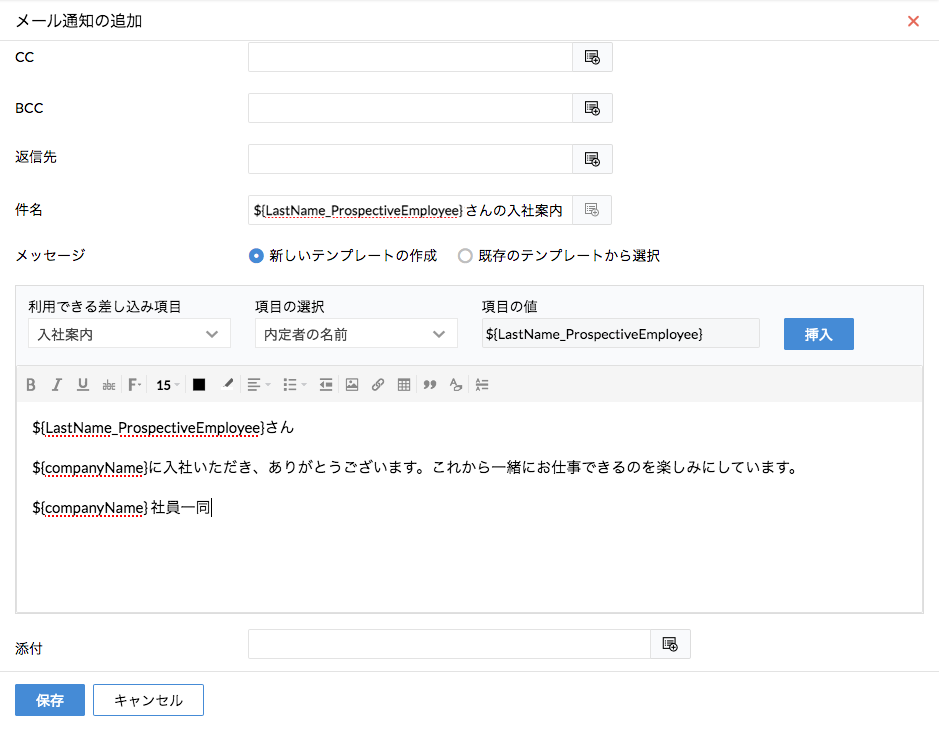Insert a table into the message body
This screenshot has height=729, width=939.
(x=404, y=385)
